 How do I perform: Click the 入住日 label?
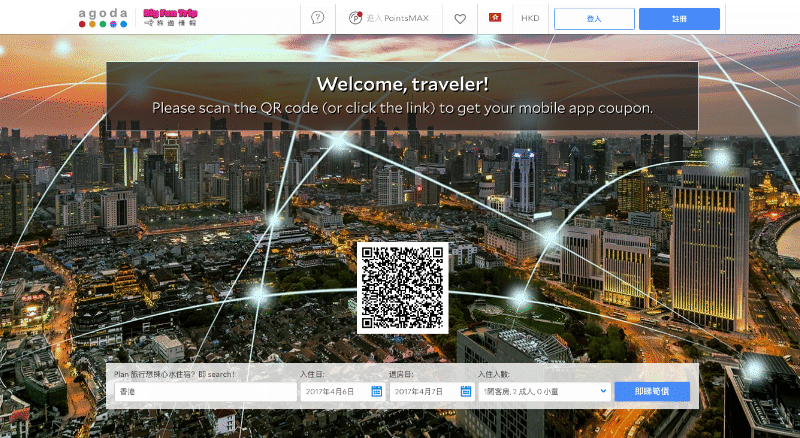312,374
